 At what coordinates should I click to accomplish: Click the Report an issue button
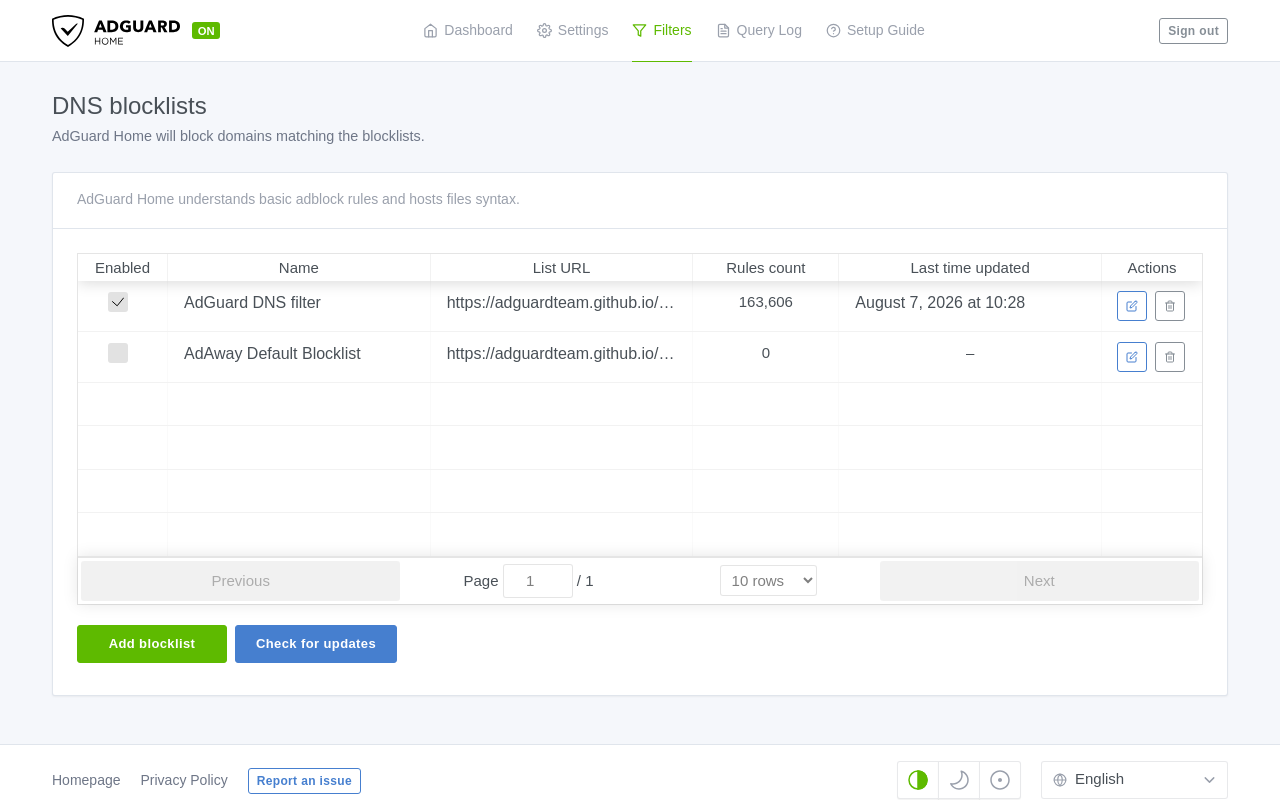pyautogui.click(x=304, y=781)
